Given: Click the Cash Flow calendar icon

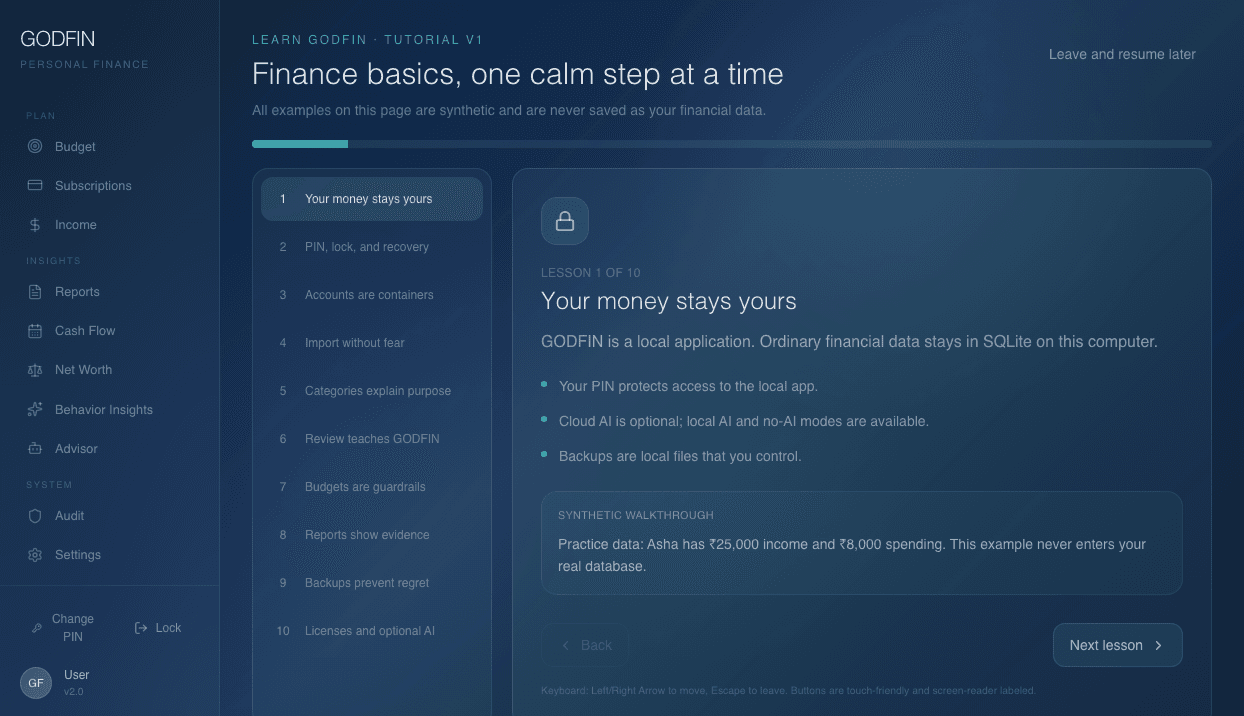Looking at the screenshot, I should [x=35, y=331].
